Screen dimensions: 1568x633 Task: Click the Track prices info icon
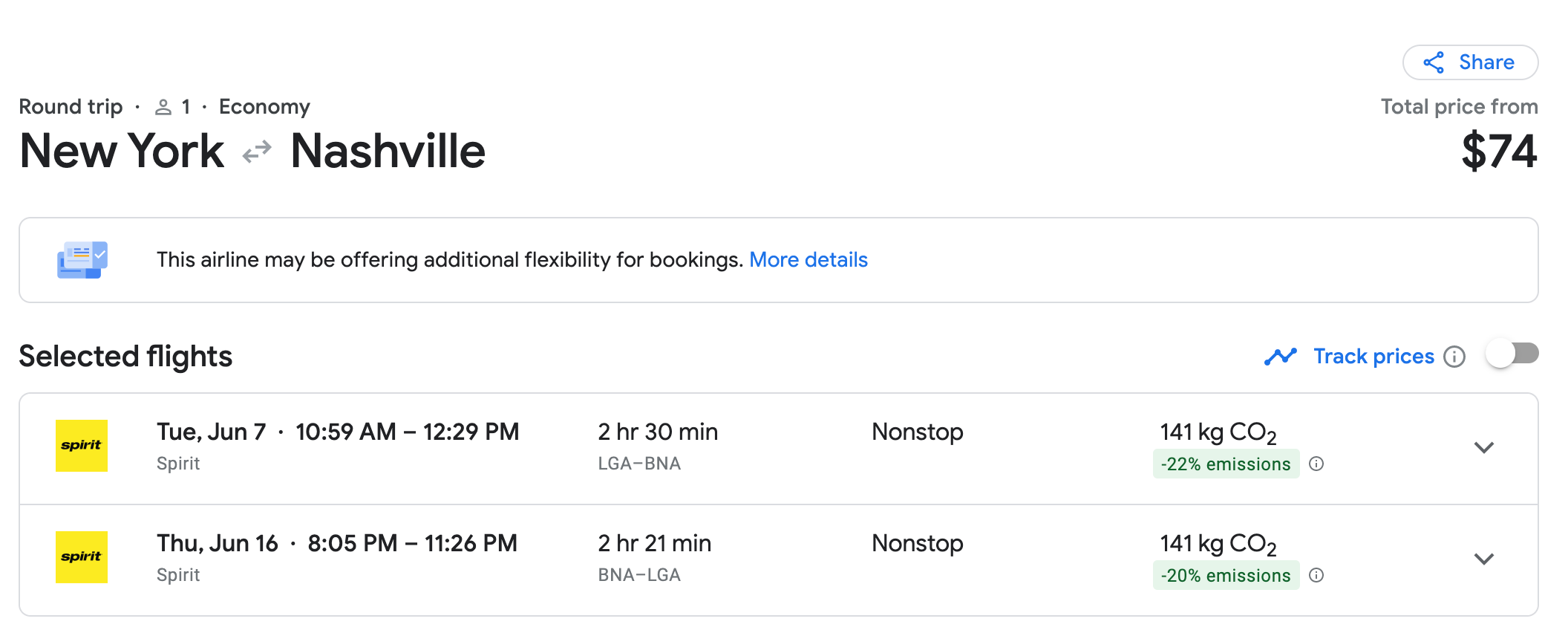[1454, 357]
